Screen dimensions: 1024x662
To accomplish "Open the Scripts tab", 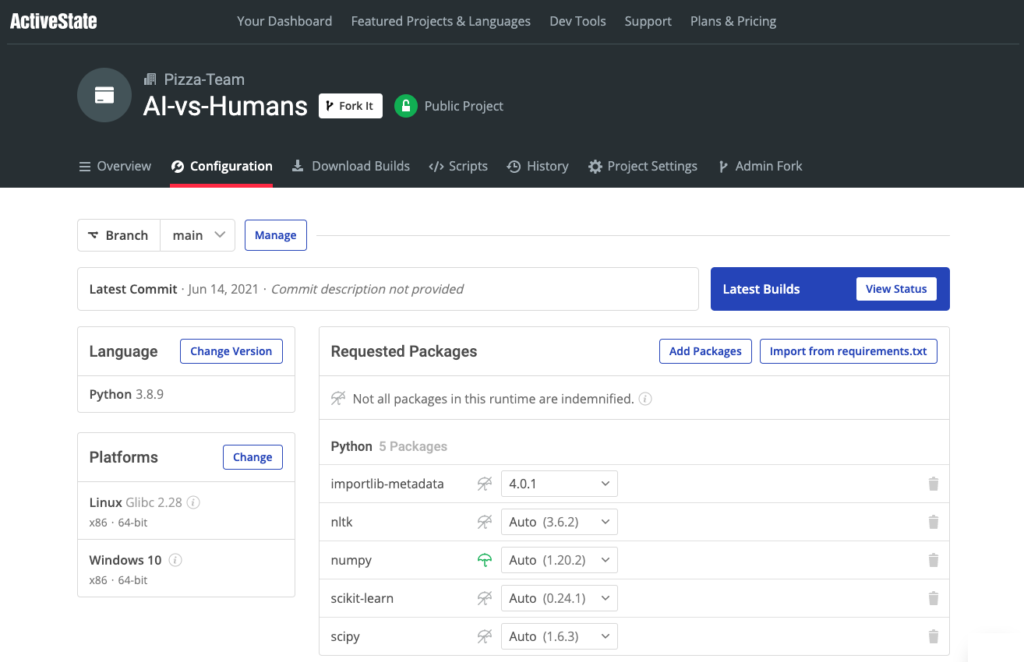I will [x=458, y=166].
